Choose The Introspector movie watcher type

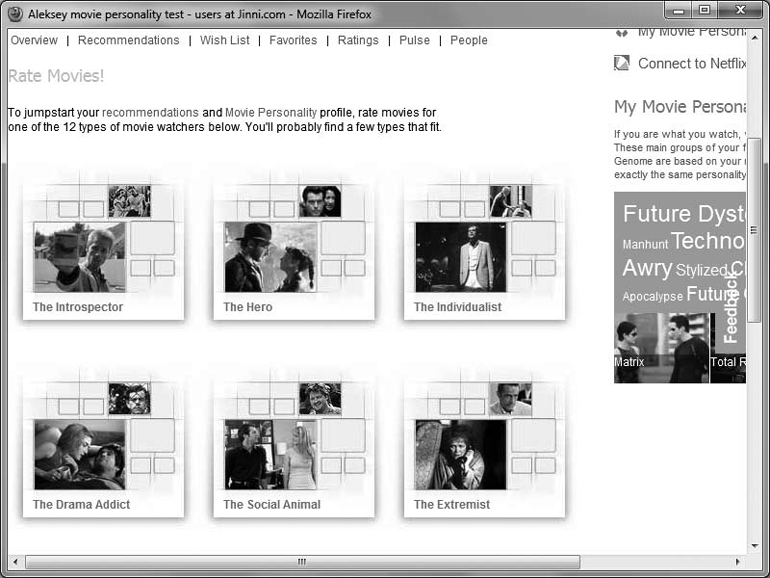pyautogui.click(x=103, y=251)
